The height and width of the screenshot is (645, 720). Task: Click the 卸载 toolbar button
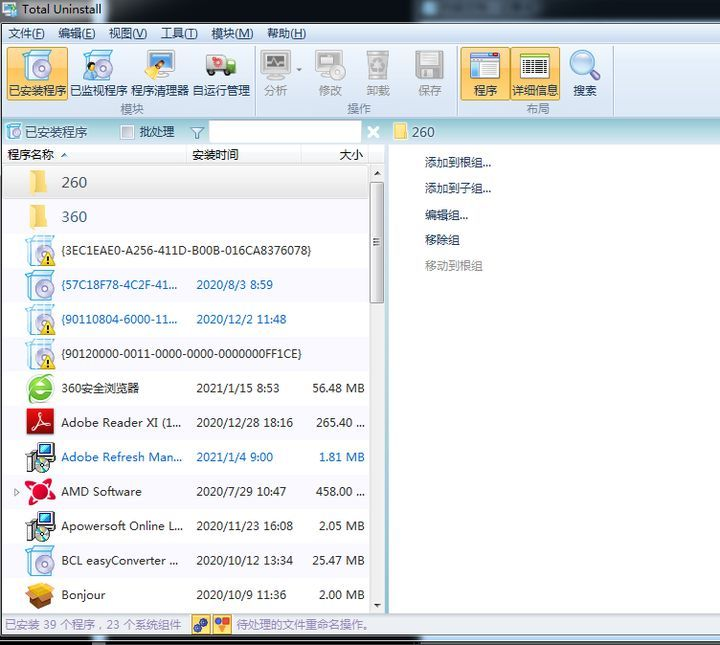[378, 73]
